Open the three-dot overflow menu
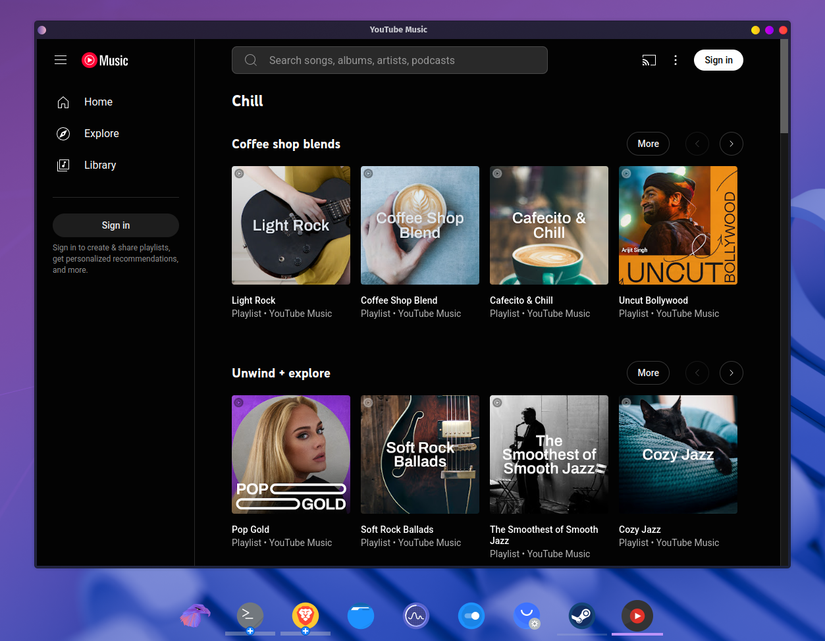 pos(675,60)
